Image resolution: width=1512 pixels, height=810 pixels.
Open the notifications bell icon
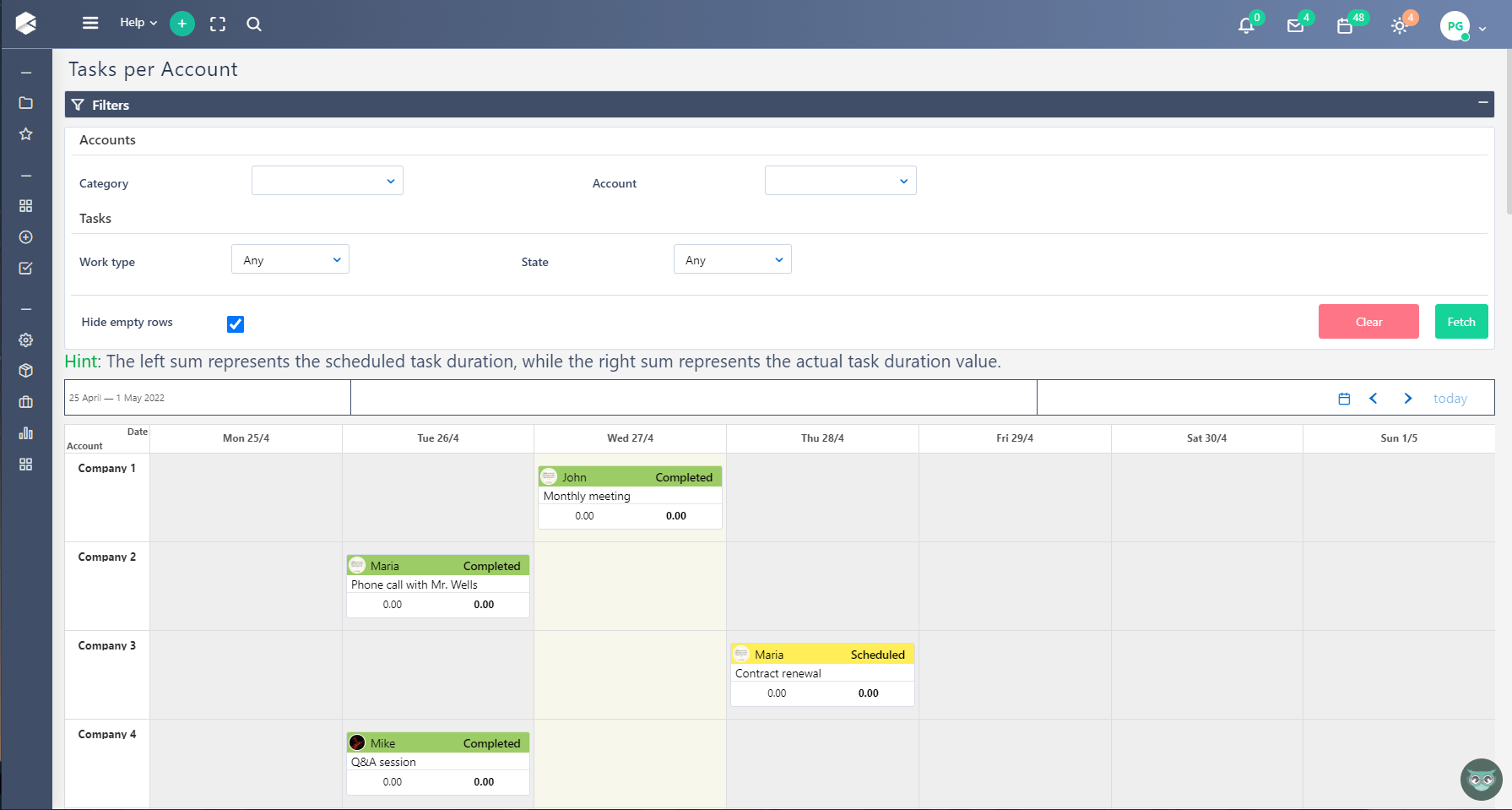1246,25
